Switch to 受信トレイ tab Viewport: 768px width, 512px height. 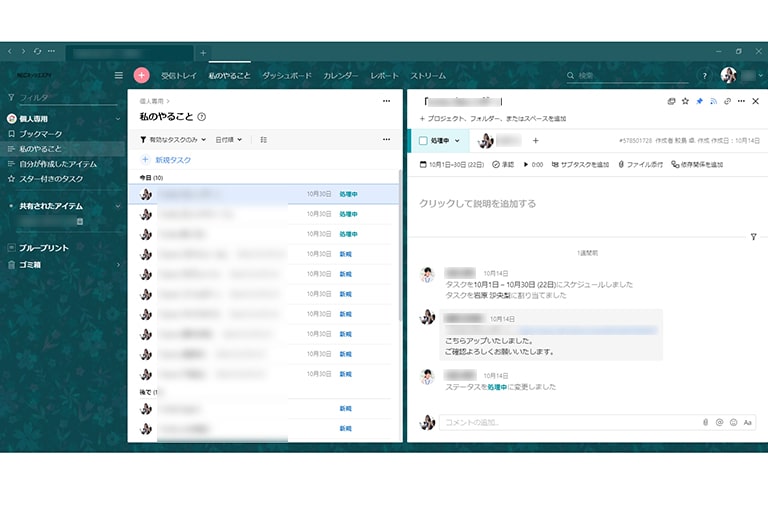pos(179,75)
